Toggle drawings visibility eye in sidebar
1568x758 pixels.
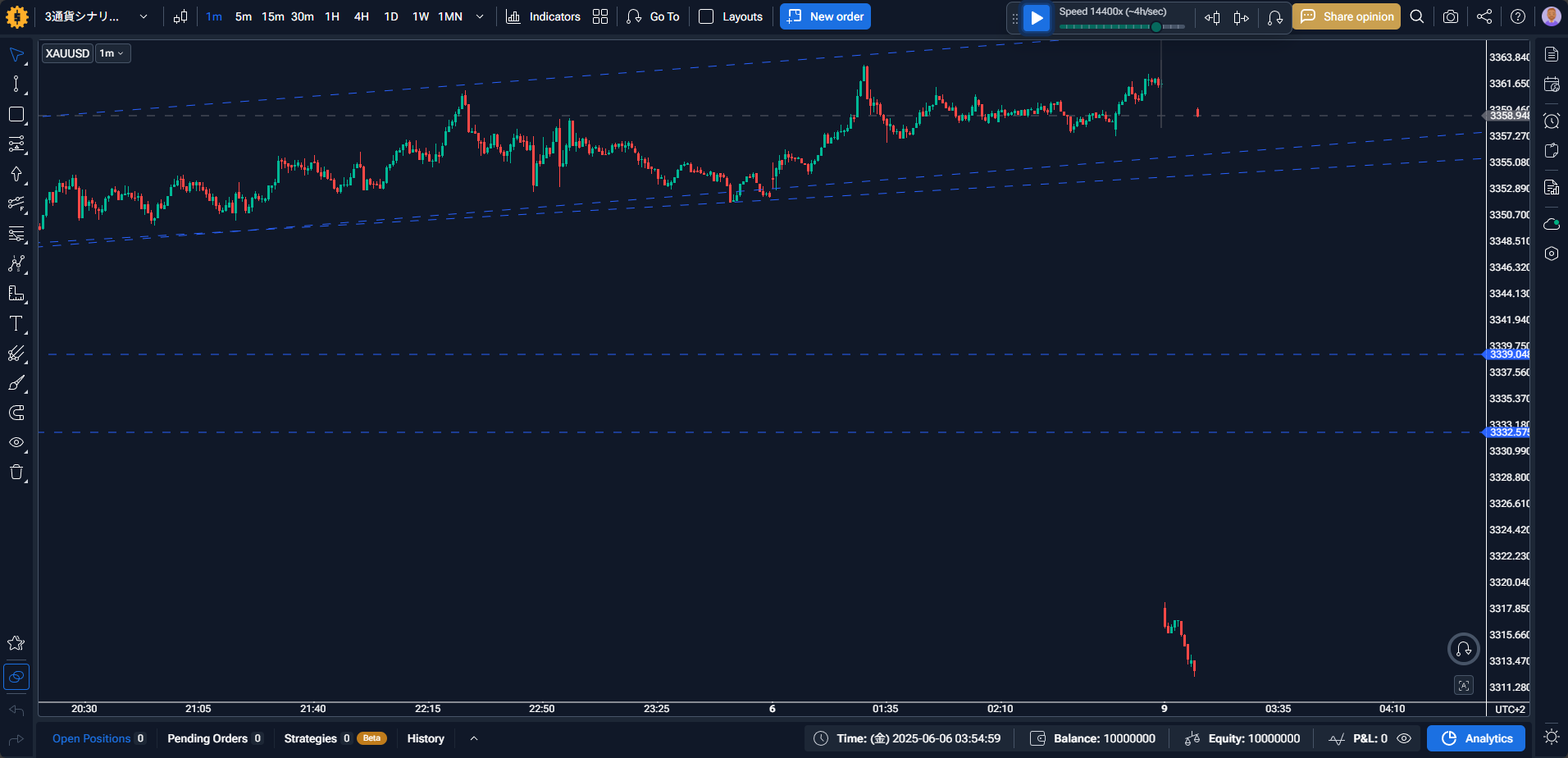[x=16, y=442]
